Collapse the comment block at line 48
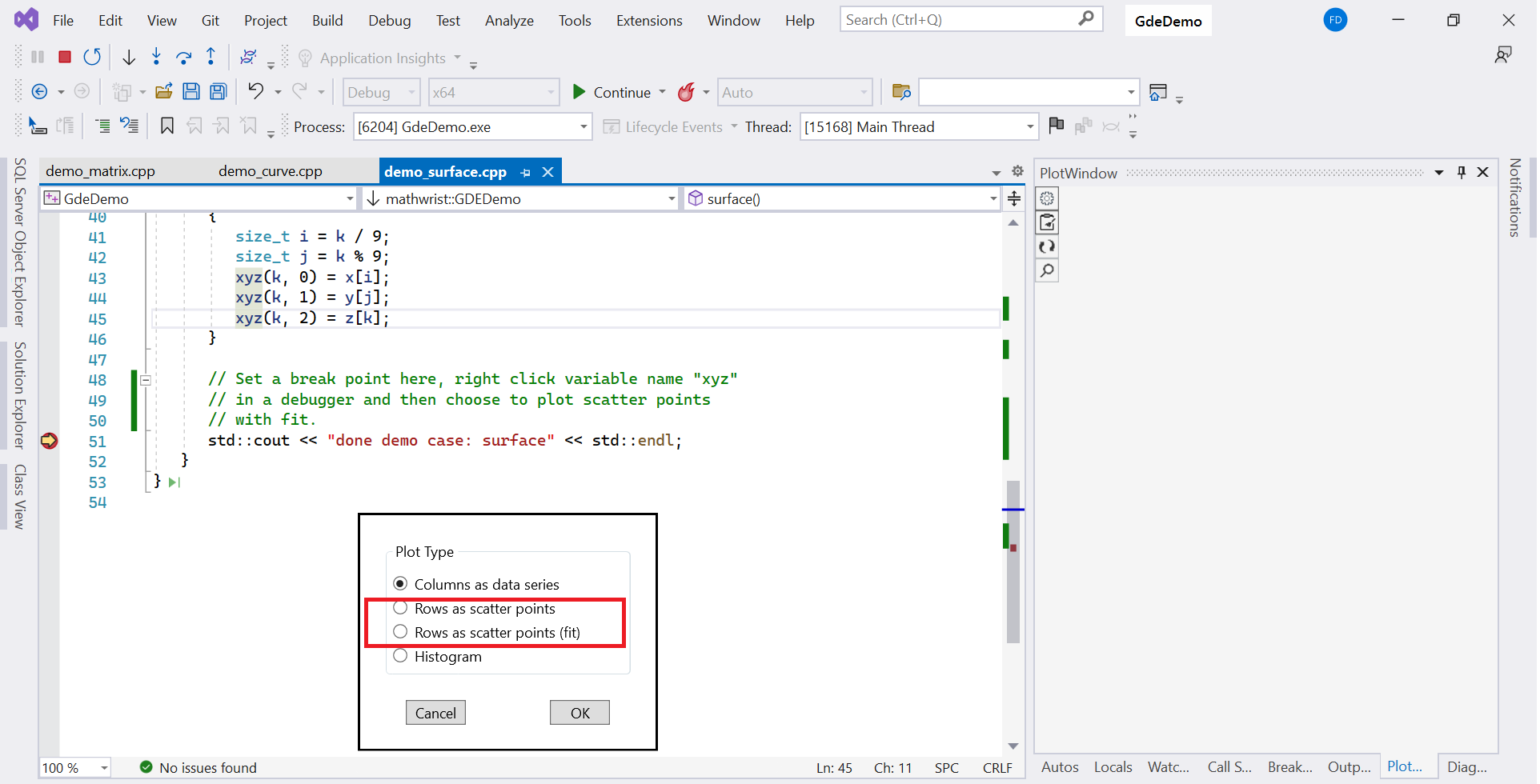Viewport: 1540px width, 784px height. coord(146,380)
